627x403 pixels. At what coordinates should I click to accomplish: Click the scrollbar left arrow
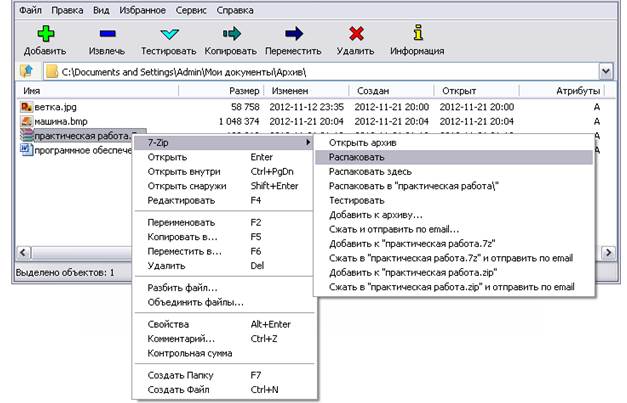coord(23,252)
